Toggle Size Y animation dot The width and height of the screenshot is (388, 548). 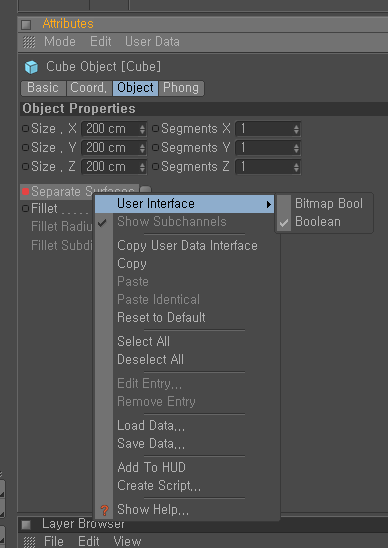[26, 147]
